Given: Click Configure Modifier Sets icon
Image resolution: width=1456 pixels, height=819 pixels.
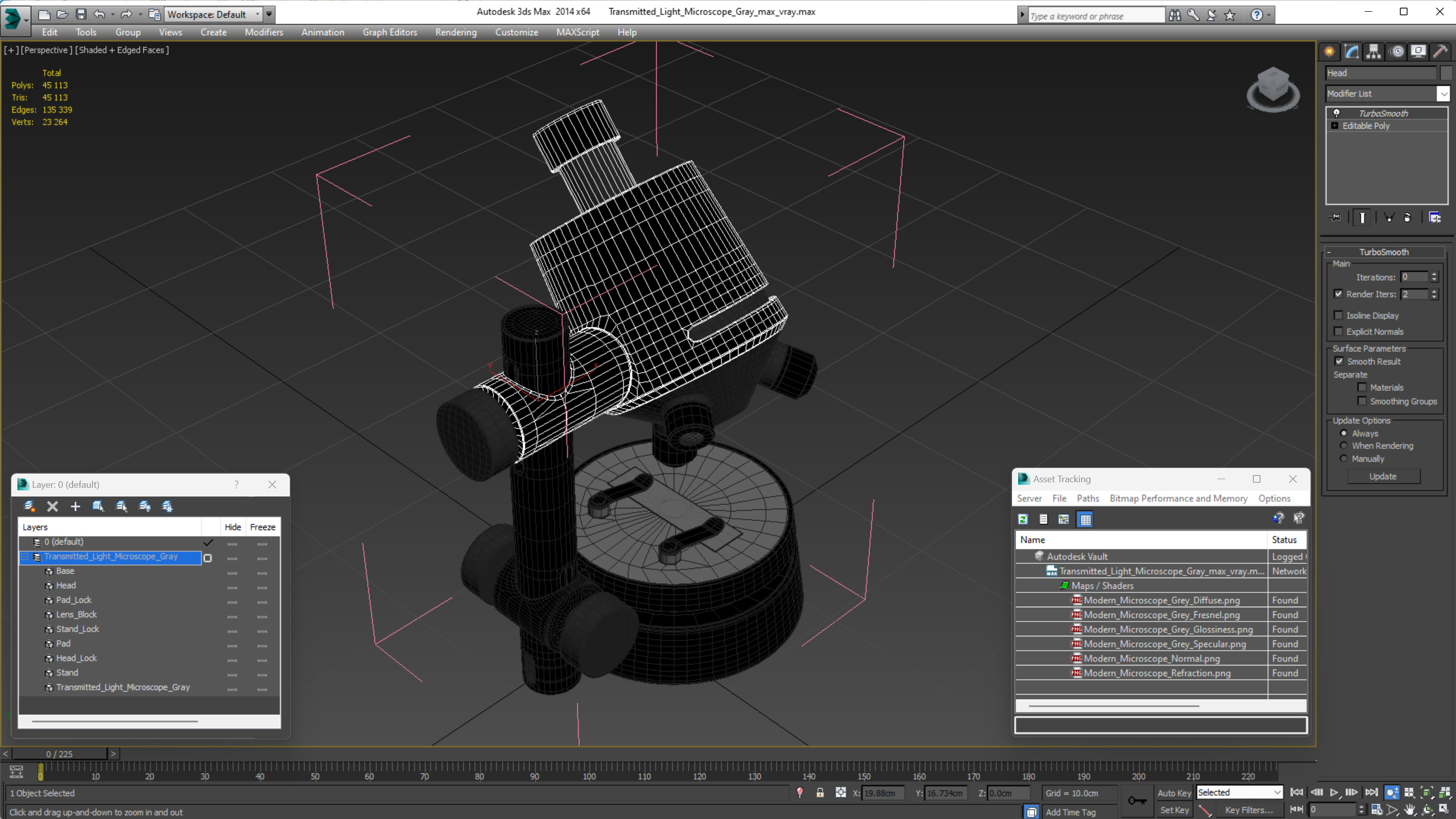Looking at the screenshot, I should coord(1435,217).
